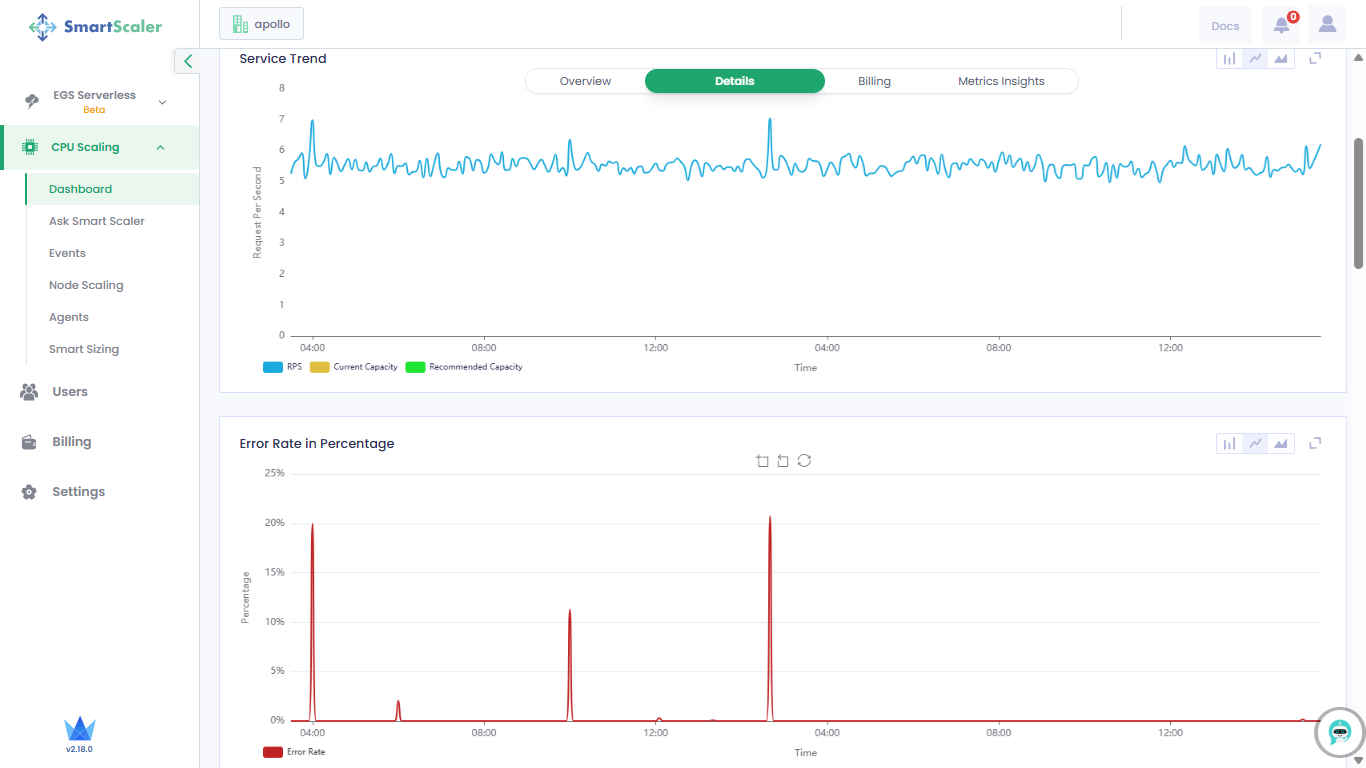Expand the Error Rate chart to fullscreen
The width and height of the screenshot is (1366, 768).
coord(1315,443)
